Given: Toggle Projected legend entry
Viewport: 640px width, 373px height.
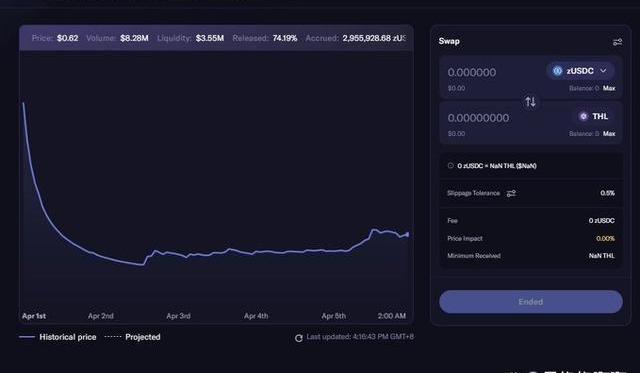Looking at the screenshot, I should 133,337.
